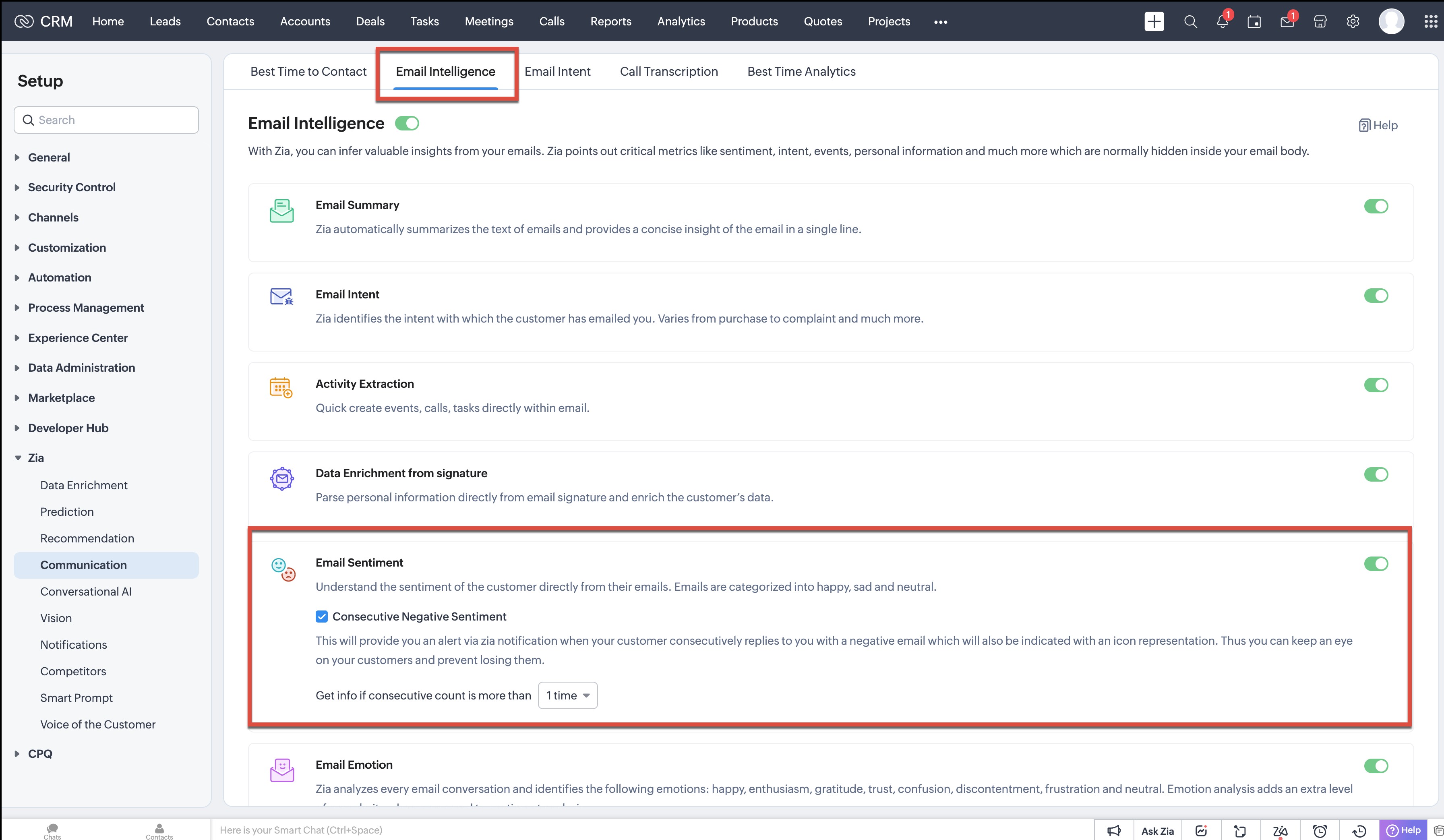Toggle the main Email Intelligence switch
The width and height of the screenshot is (1444, 840).
point(407,124)
